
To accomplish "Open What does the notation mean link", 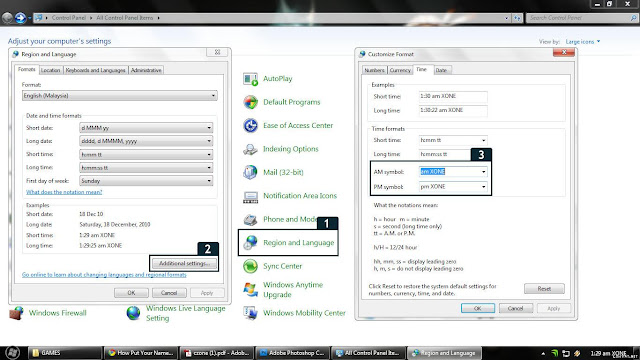I will pos(64,192).
